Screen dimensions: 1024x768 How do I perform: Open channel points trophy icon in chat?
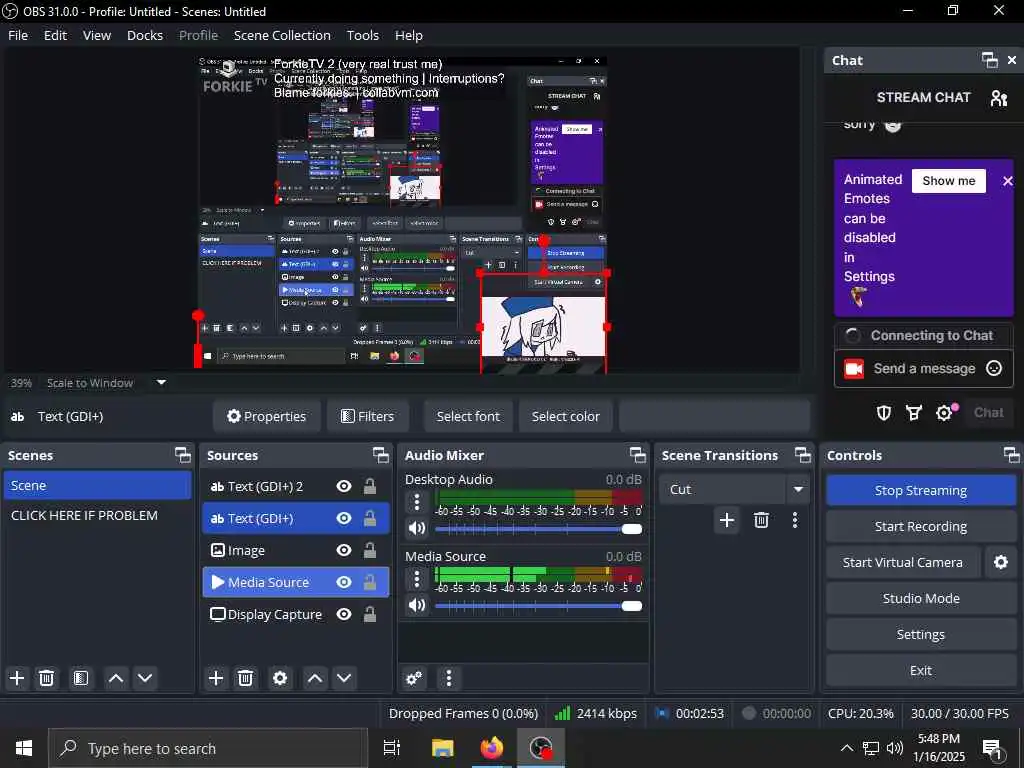tap(914, 413)
